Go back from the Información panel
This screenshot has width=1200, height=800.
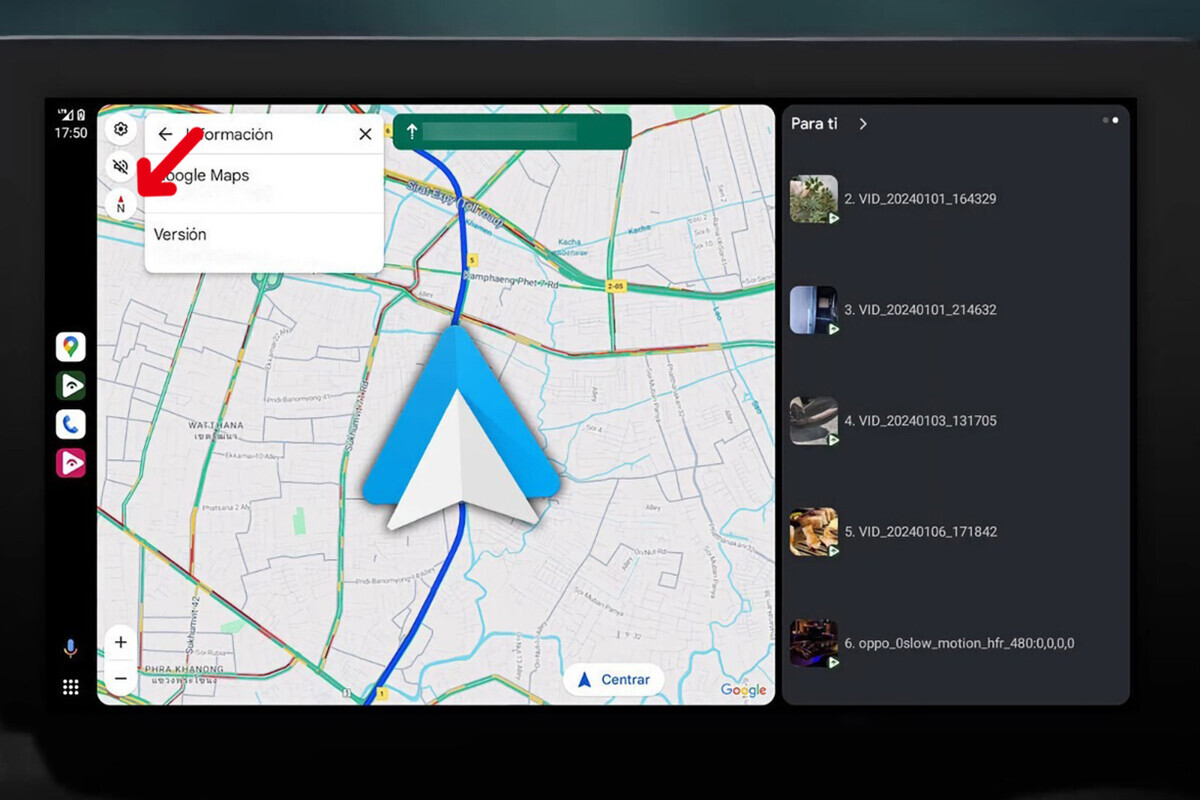coord(166,134)
